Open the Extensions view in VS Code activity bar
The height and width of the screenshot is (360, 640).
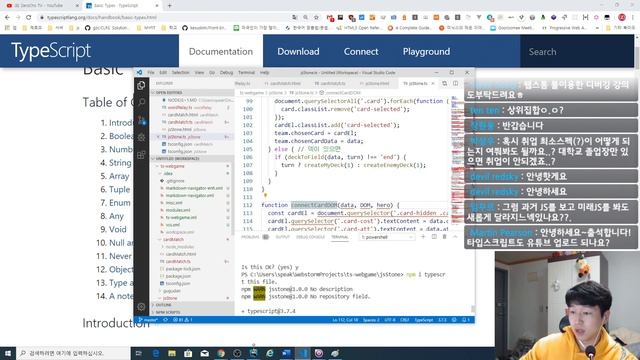(141, 155)
